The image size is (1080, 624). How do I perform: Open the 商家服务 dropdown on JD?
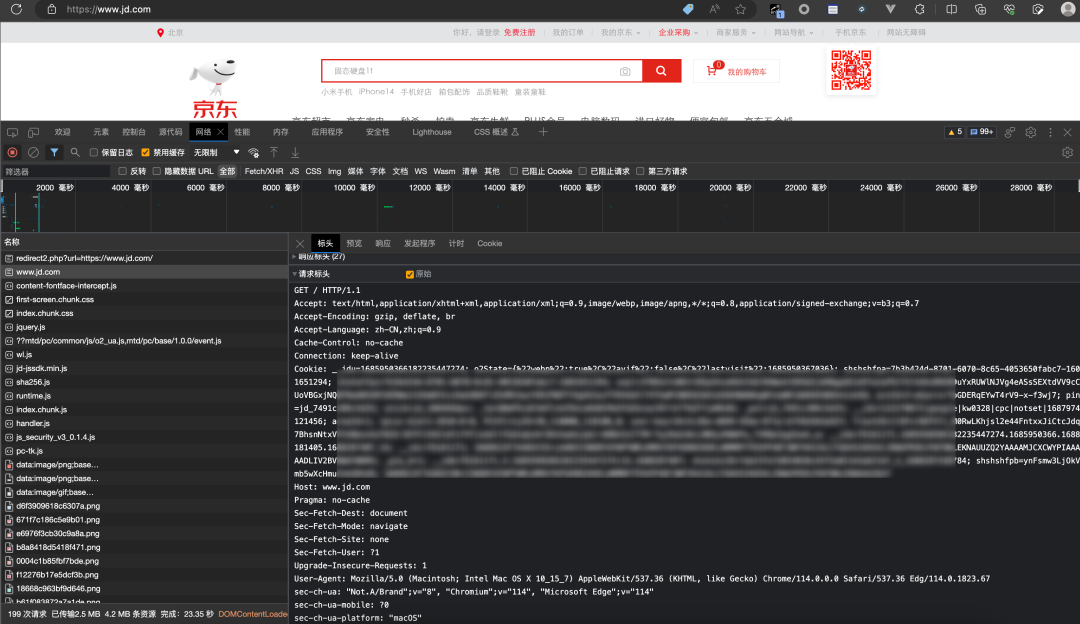736,32
